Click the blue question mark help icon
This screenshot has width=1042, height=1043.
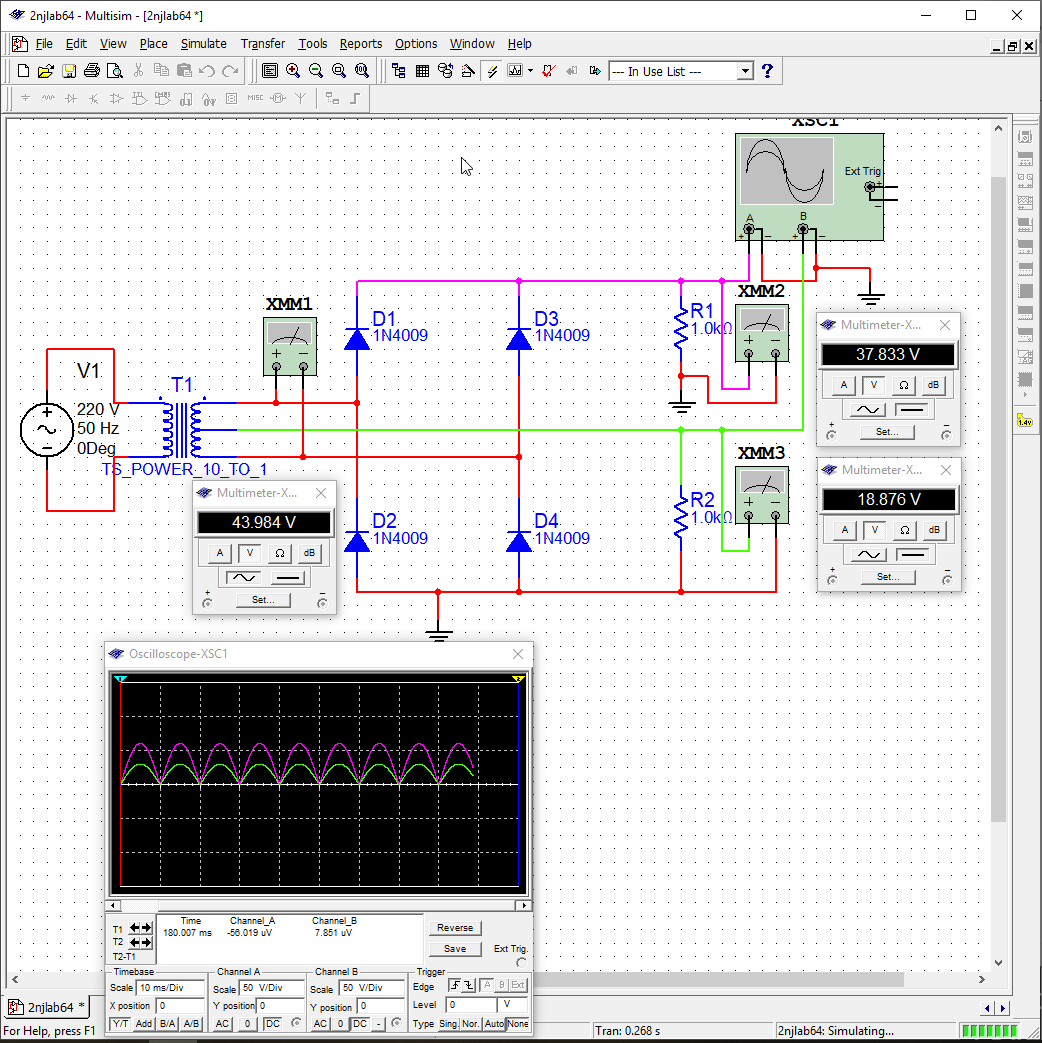pos(767,71)
